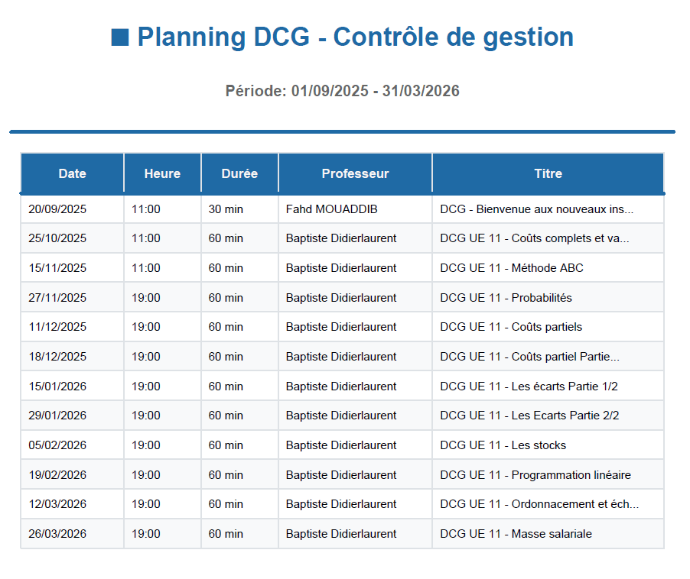Click the Professeur column header
The image size is (690, 579).
click(x=355, y=173)
